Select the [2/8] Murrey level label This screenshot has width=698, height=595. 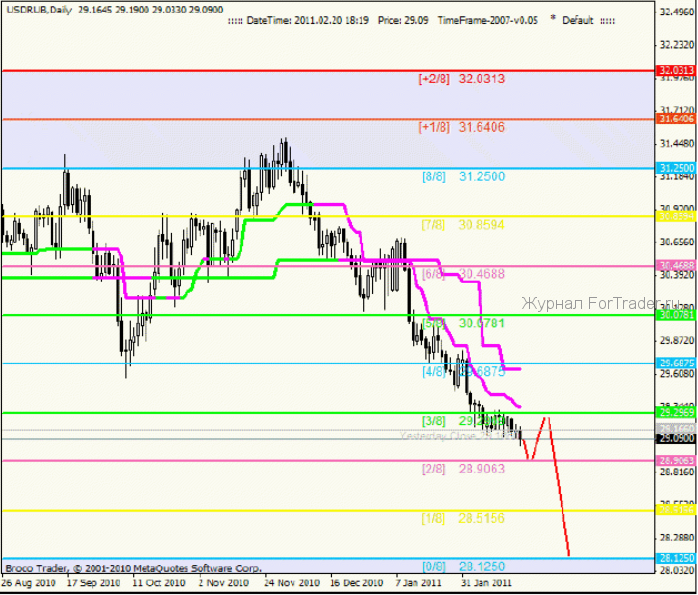[x=433, y=469]
